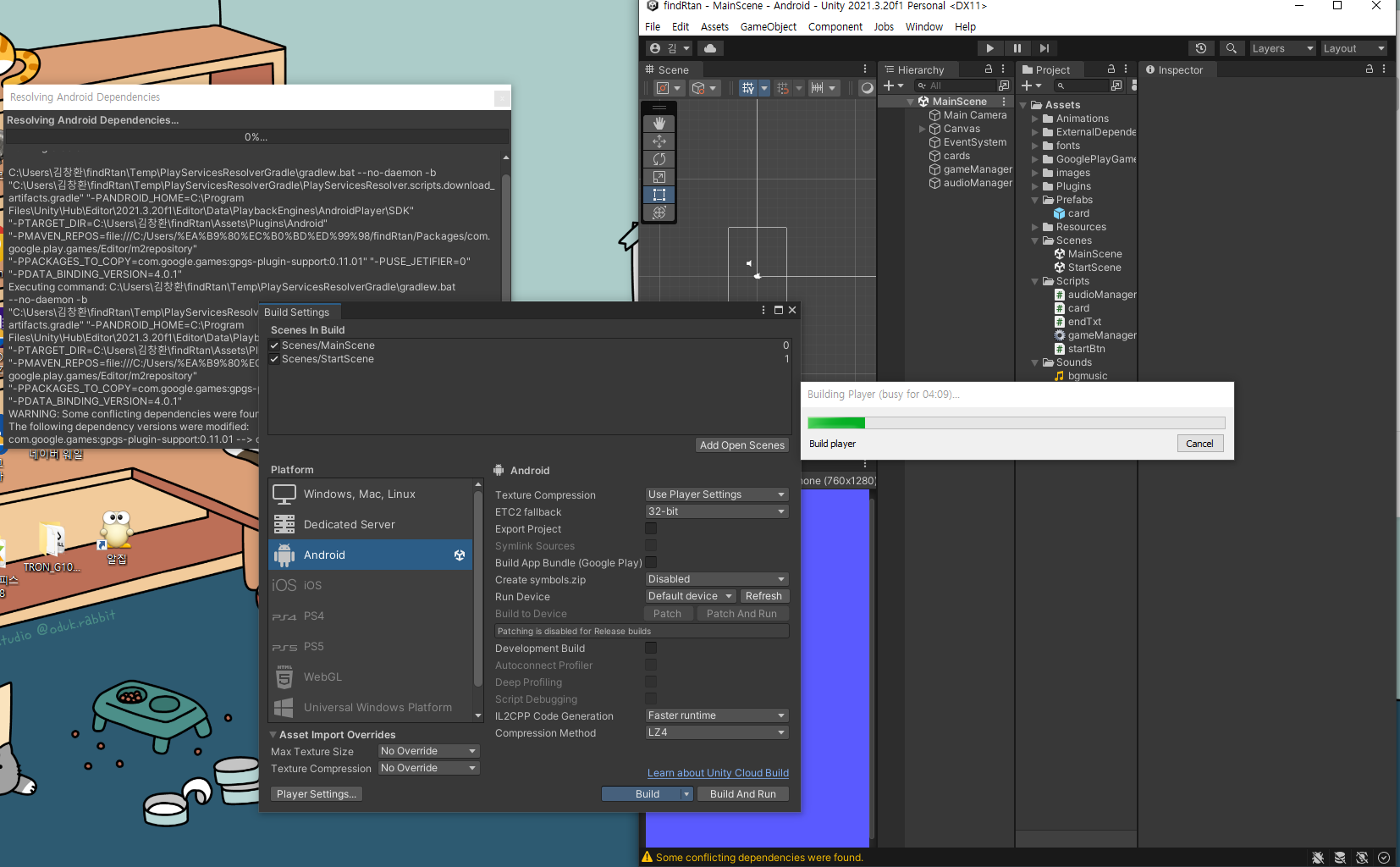Toggle the Scene draw mode sphere icon
The height and width of the screenshot is (867, 1400).
(867, 88)
